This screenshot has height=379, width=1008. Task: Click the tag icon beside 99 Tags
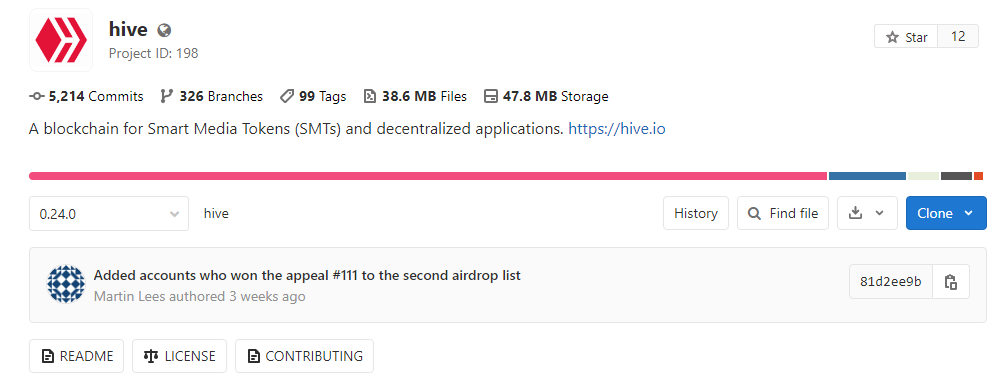tap(287, 96)
